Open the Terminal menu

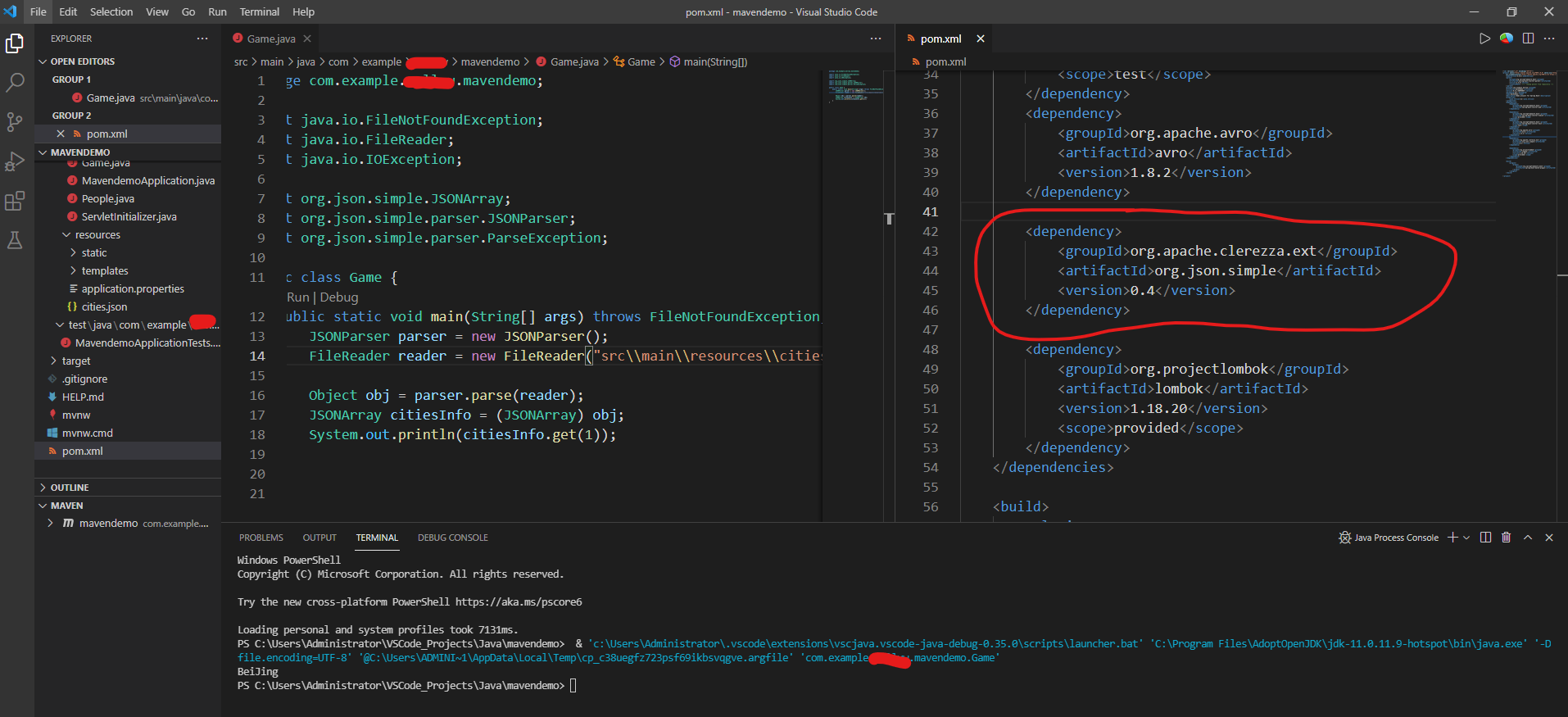point(260,11)
